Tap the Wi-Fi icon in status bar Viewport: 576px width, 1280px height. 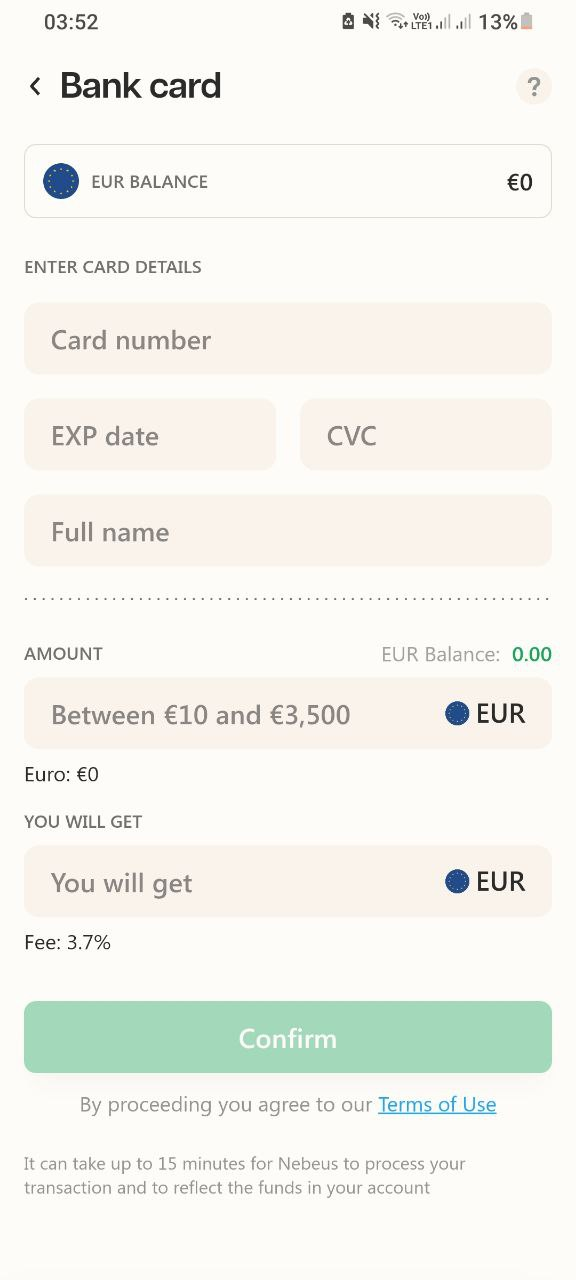coord(396,21)
